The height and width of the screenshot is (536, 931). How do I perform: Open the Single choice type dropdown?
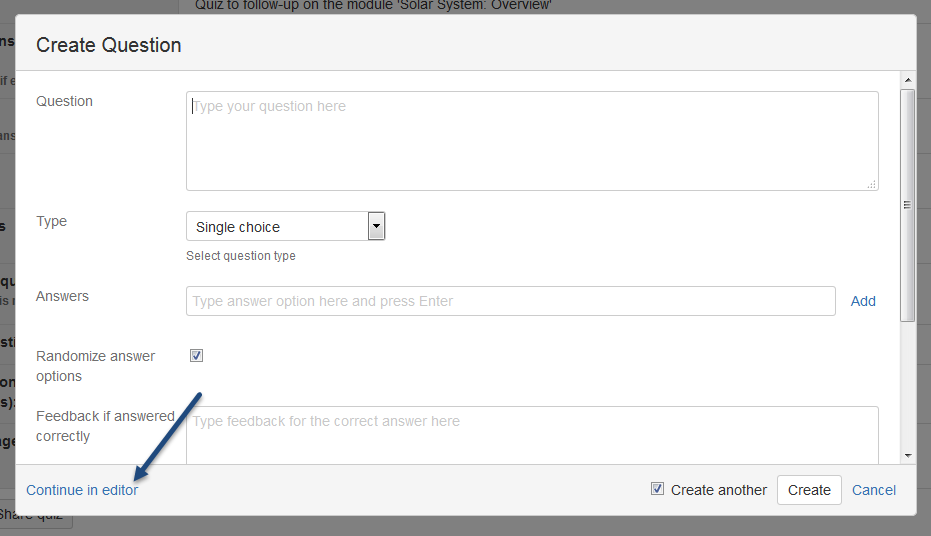[285, 226]
